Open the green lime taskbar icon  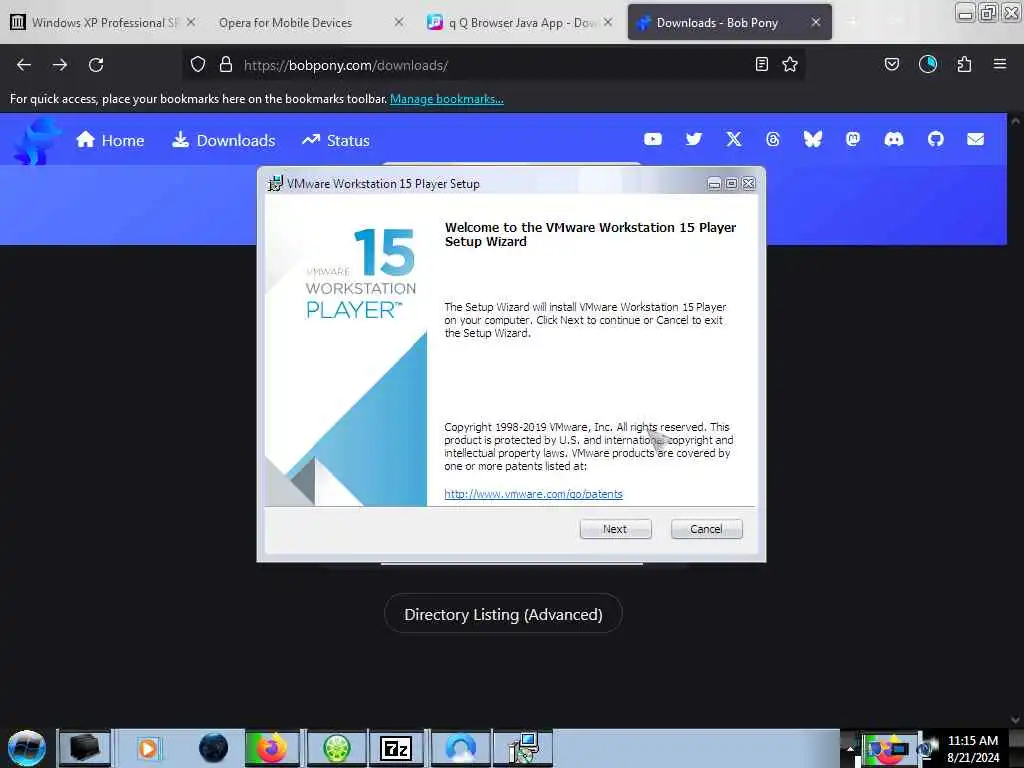pos(336,748)
